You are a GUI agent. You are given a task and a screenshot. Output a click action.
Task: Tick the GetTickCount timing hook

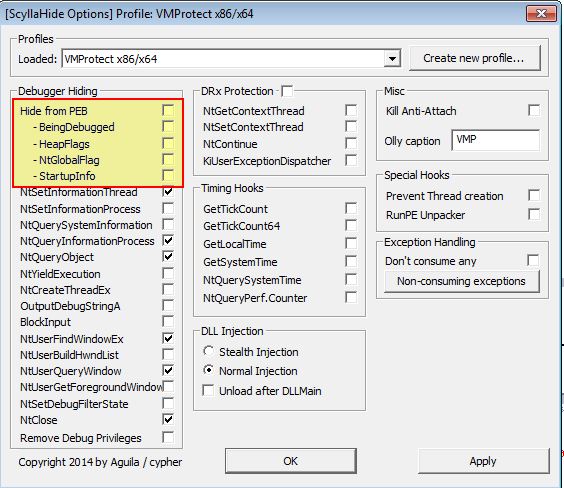[351, 208]
